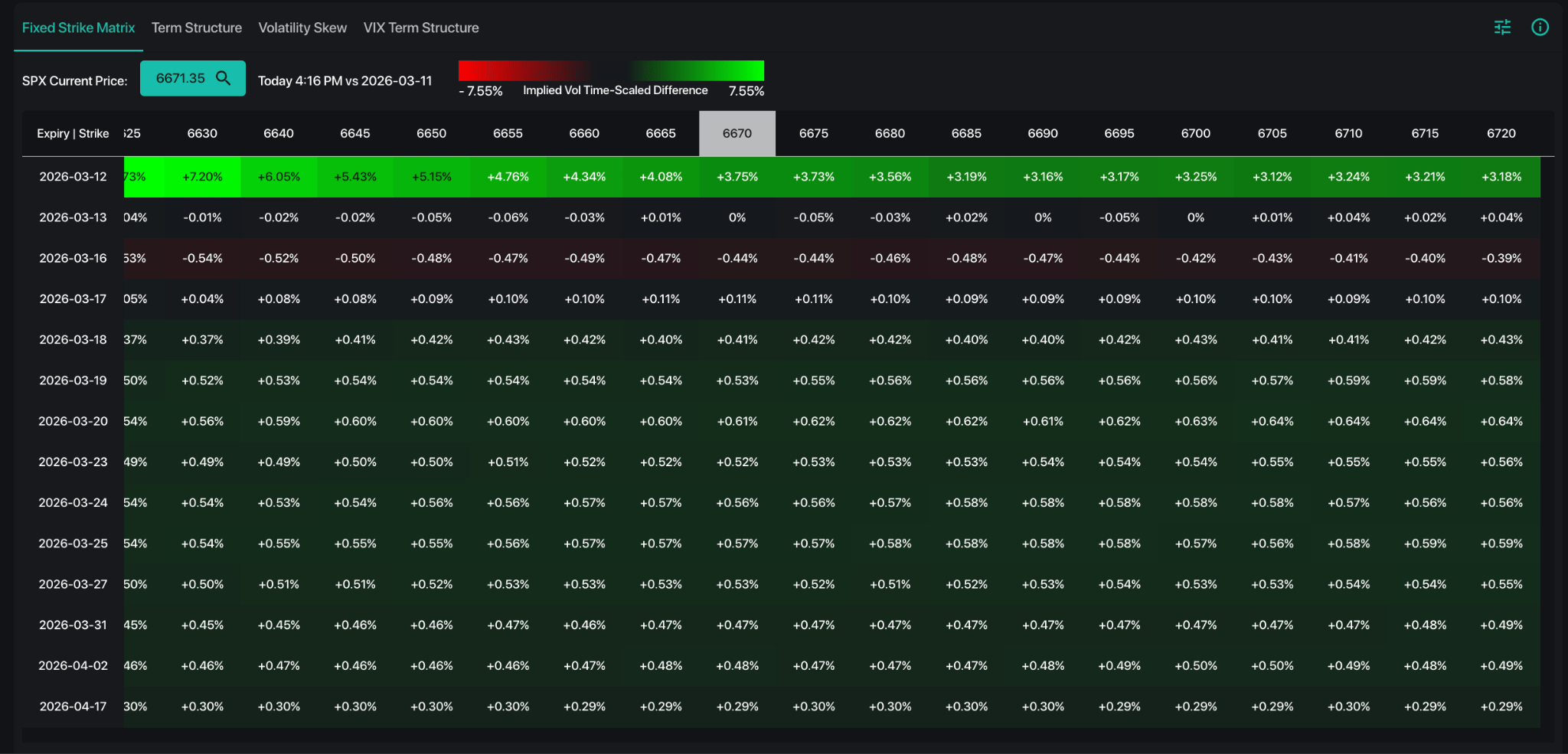Select the 2026-03-12 expiry row label
The width and height of the screenshot is (1568, 754).
pos(73,177)
